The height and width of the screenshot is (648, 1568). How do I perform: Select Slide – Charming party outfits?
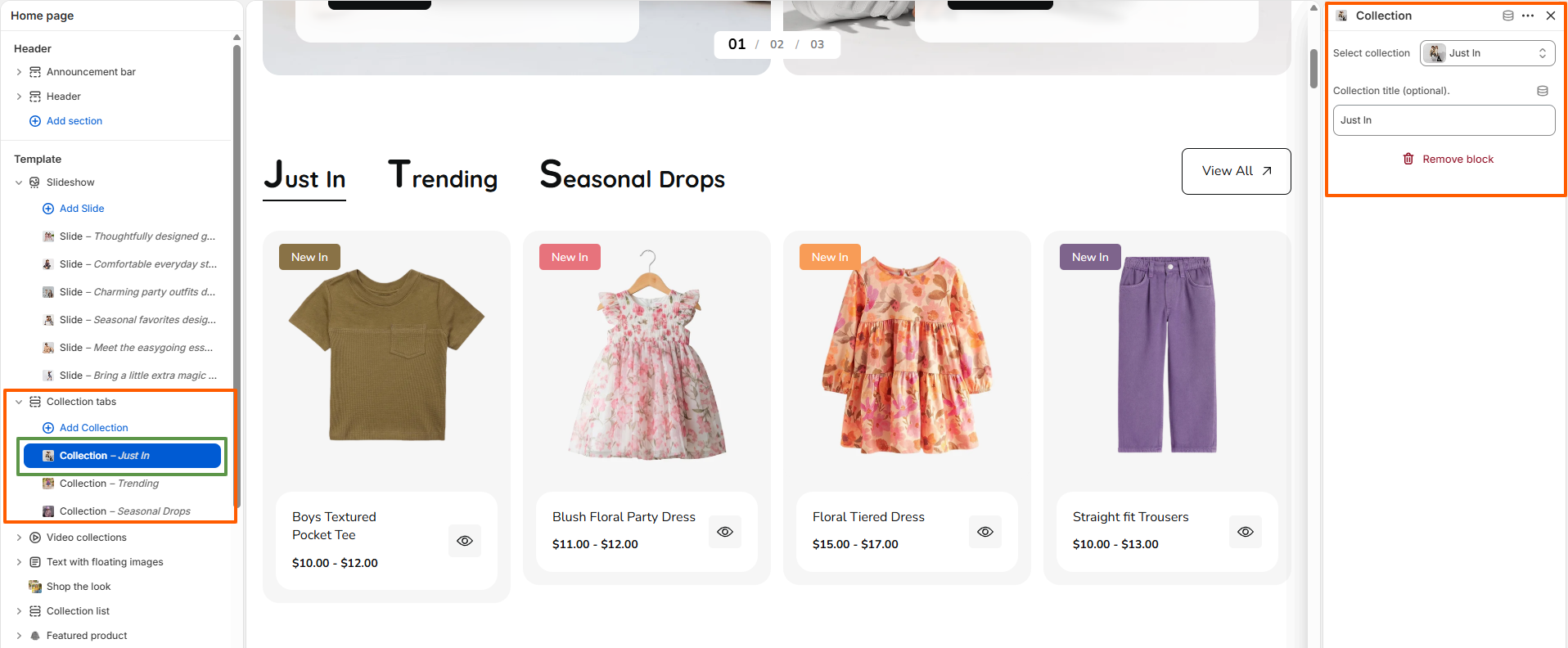(x=122, y=292)
